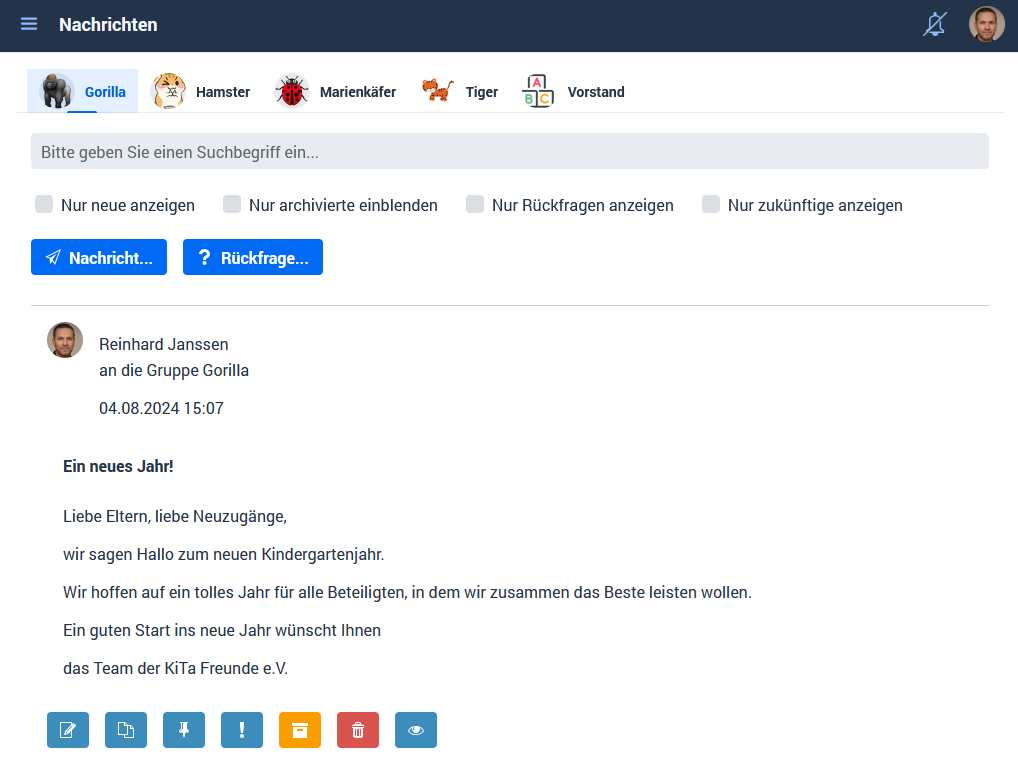Viewport: 1018px width, 768px height.
Task: View message readers with the eye icon
Action: point(416,730)
